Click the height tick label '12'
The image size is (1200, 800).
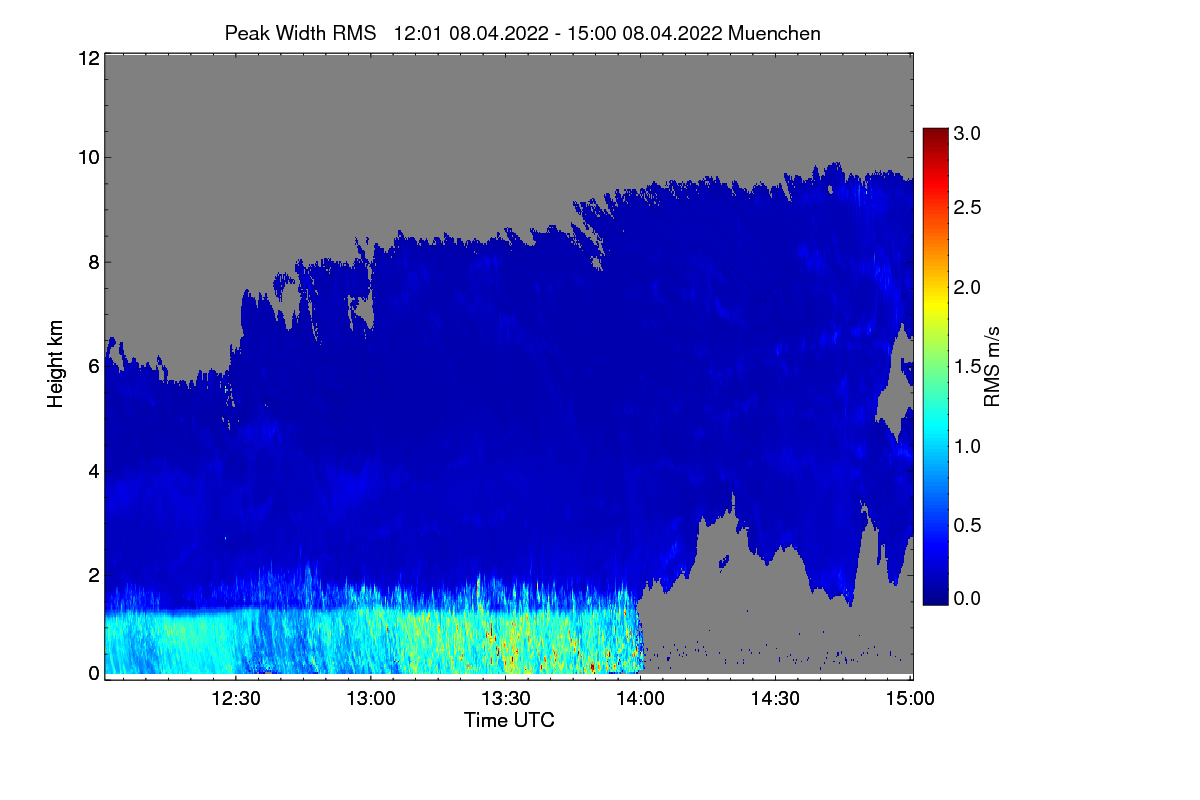point(88,58)
